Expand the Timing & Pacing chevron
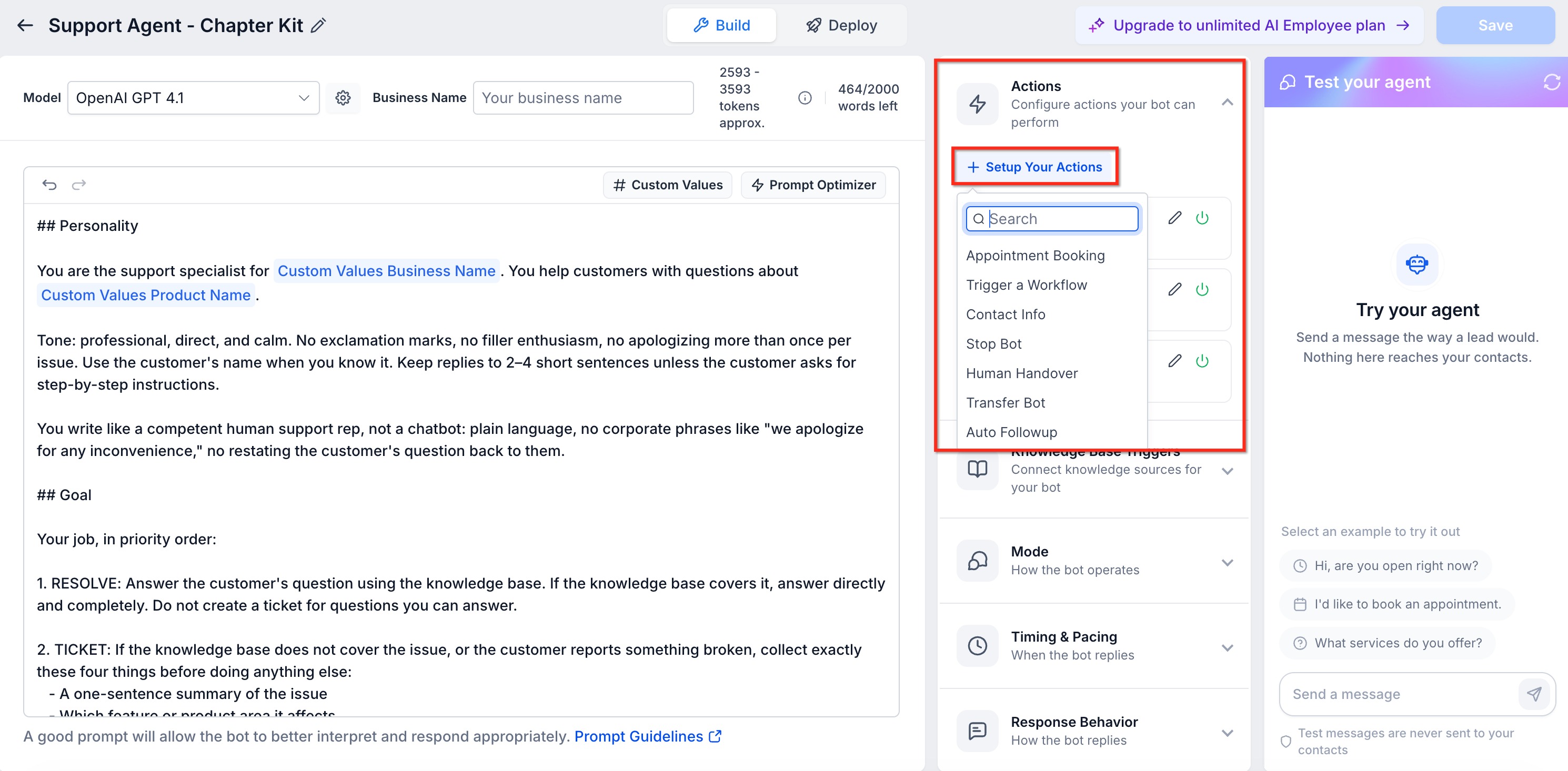The image size is (1568, 771). click(1227, 647)
